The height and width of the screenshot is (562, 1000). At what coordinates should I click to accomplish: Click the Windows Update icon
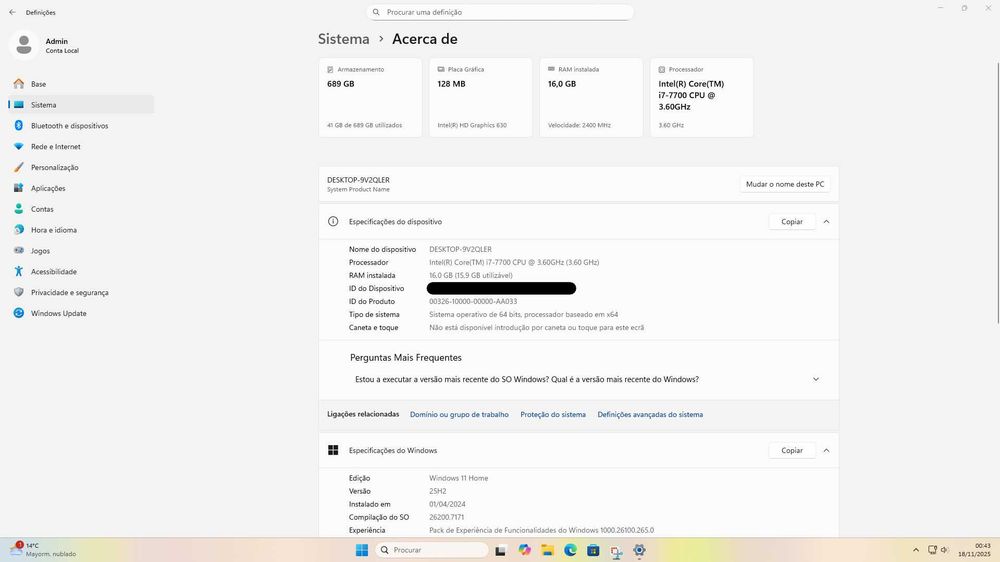pyautogui.click(x=18, y=313)
